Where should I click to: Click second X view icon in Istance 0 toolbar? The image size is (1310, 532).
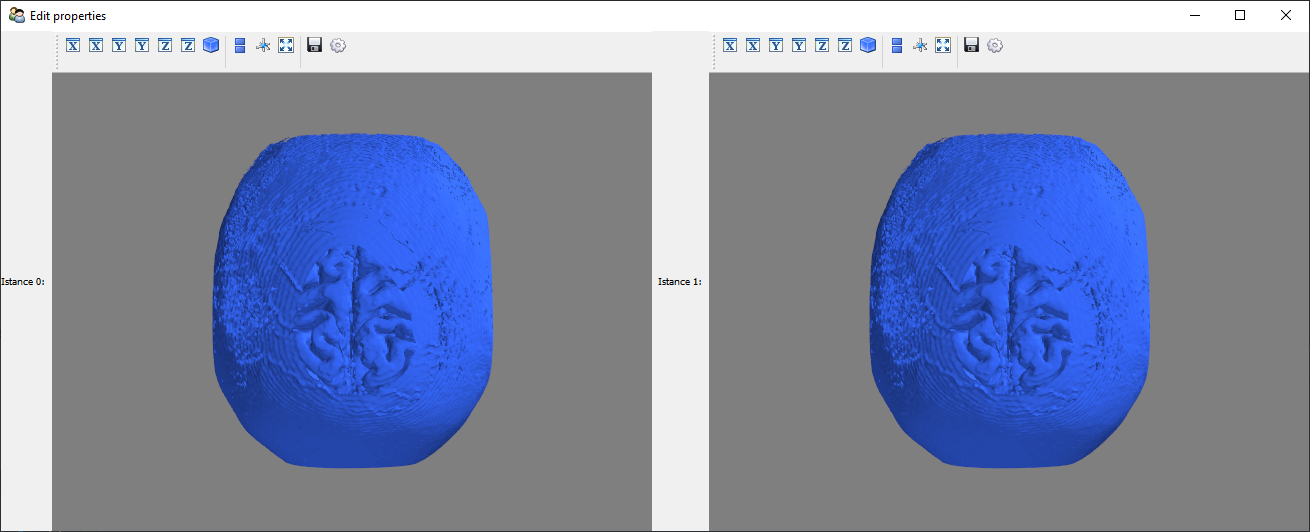tap(96, 45)
